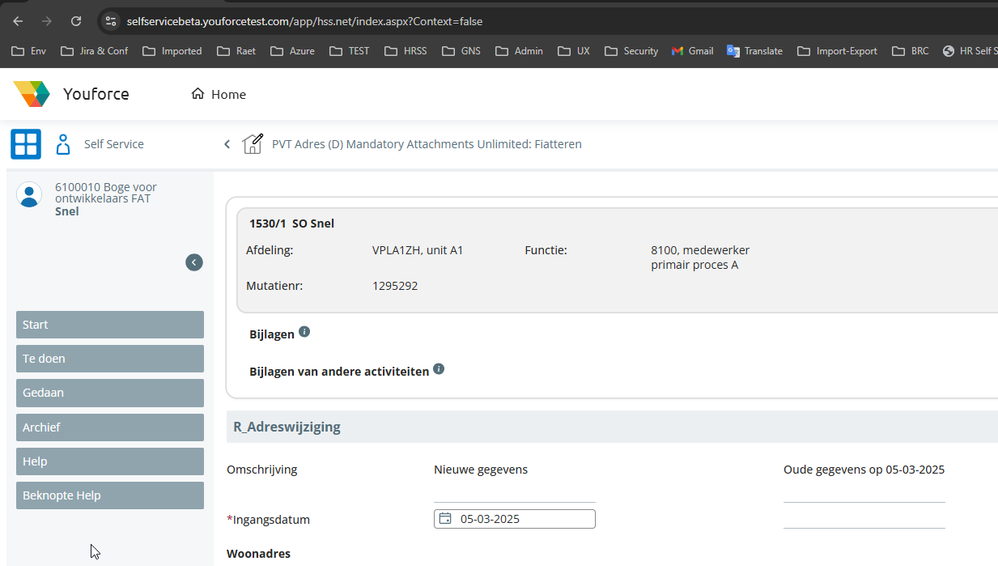This screenshot has width=998, height=566.
Task: Click the calendar icon in Ingangsdatum field
Action: [x=445, y=519]
